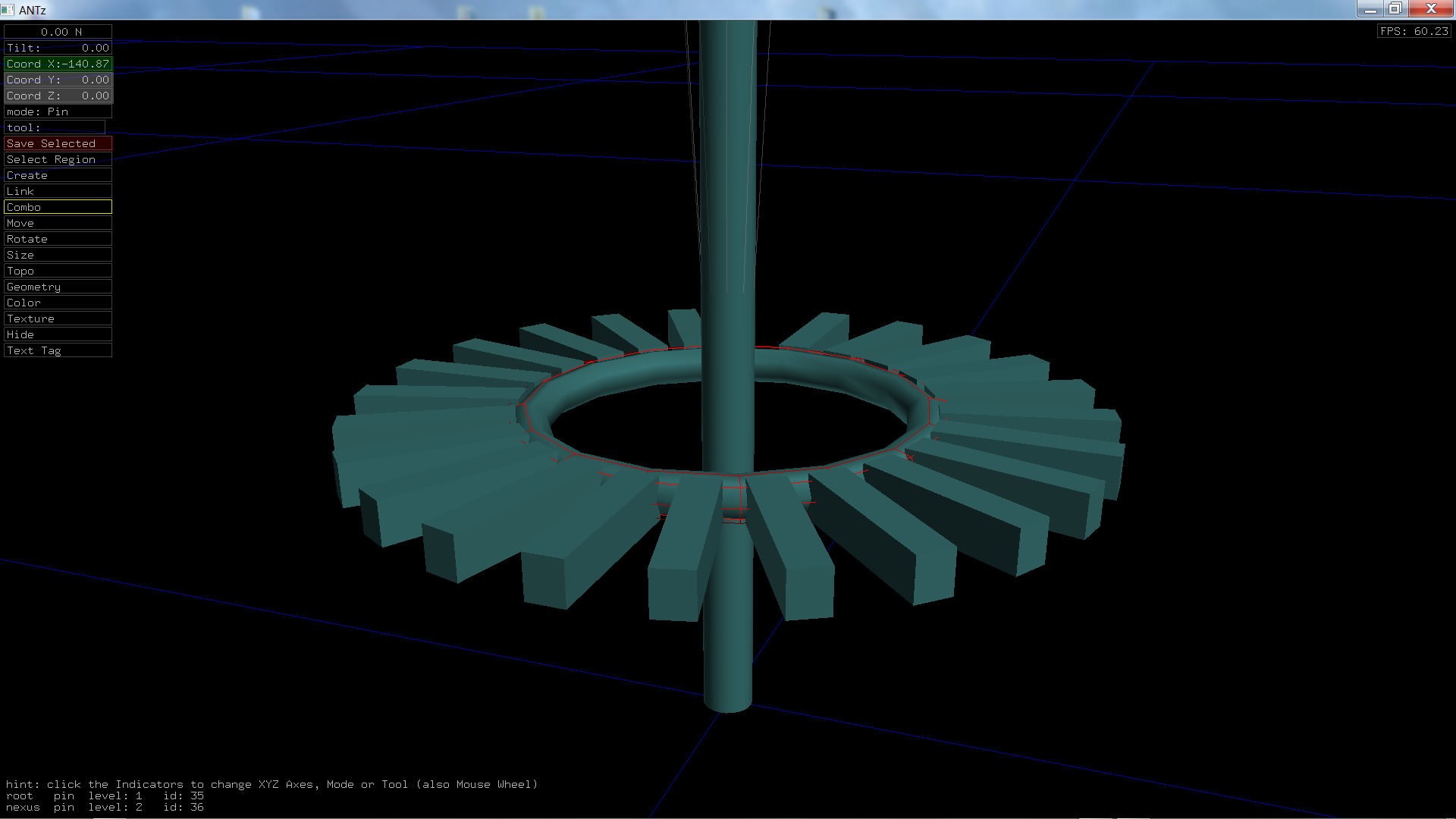Select the Size tool
The height and width of the screenshot is (819, 1456).
[x=58, y=255]
